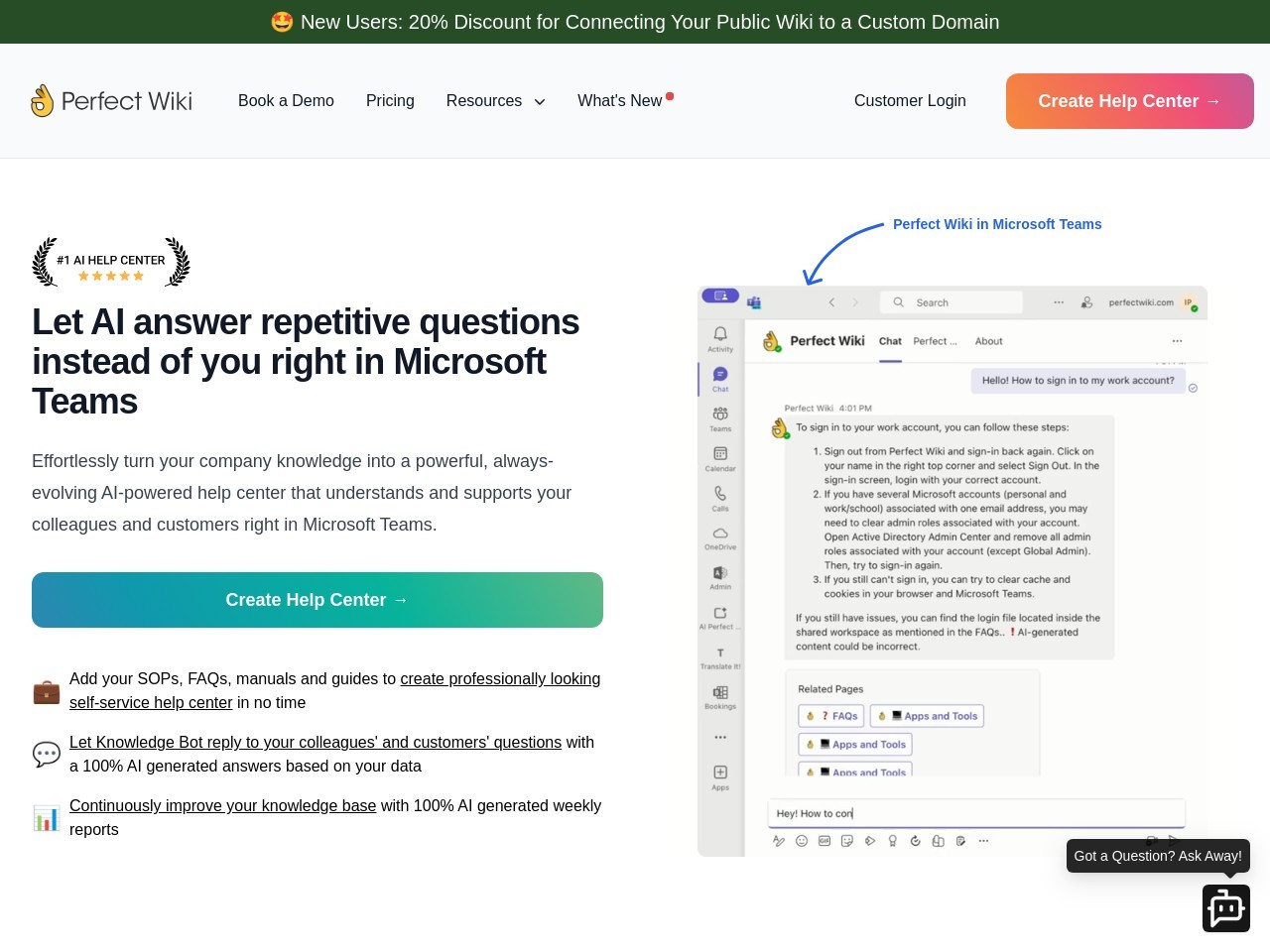Screen dimensions: 1270x952
Task: Open settings ellipsis beside Teams search
Action: [x=1059, y=302]
